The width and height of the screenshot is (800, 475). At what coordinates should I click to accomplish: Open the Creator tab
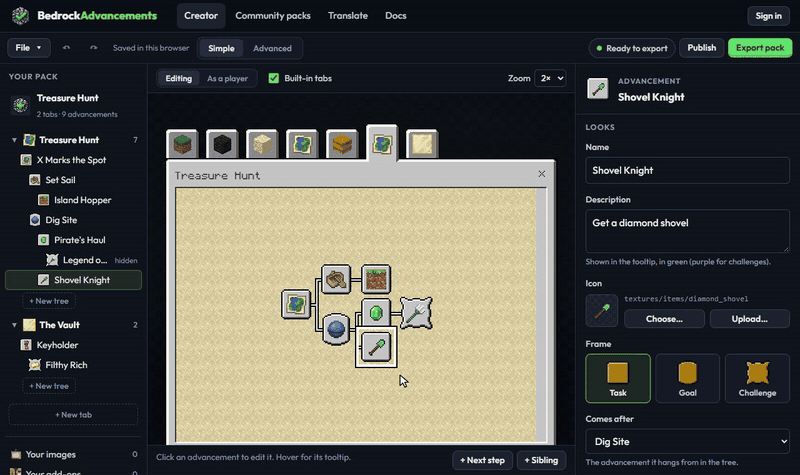tap(201, 16)
